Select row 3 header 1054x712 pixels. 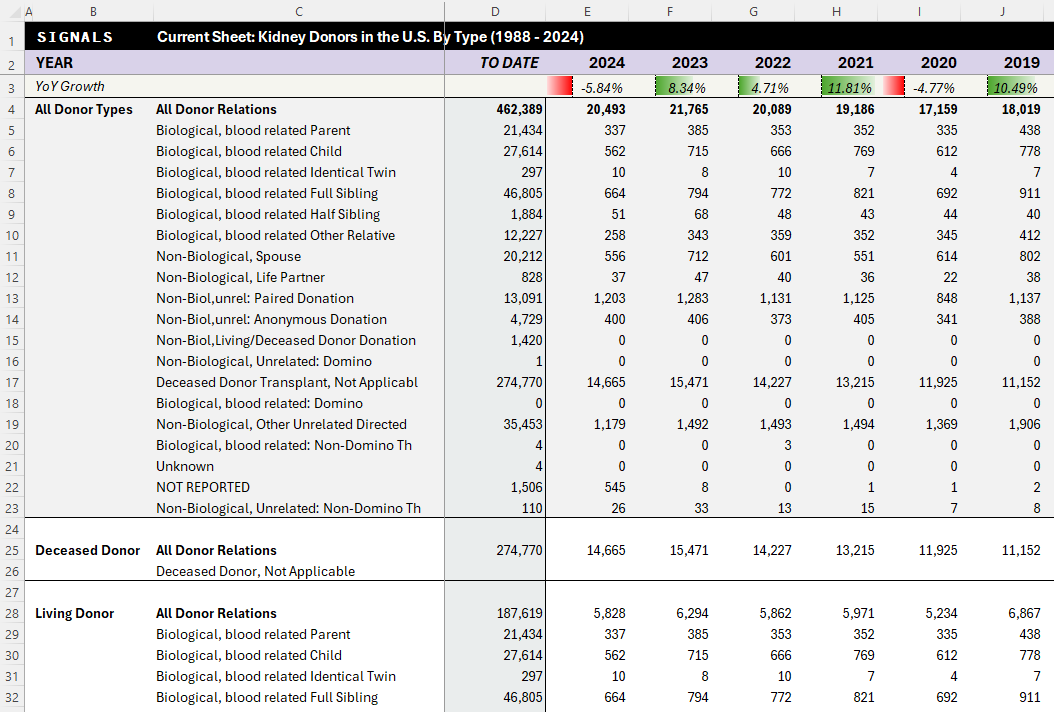[x=11, y=88]
